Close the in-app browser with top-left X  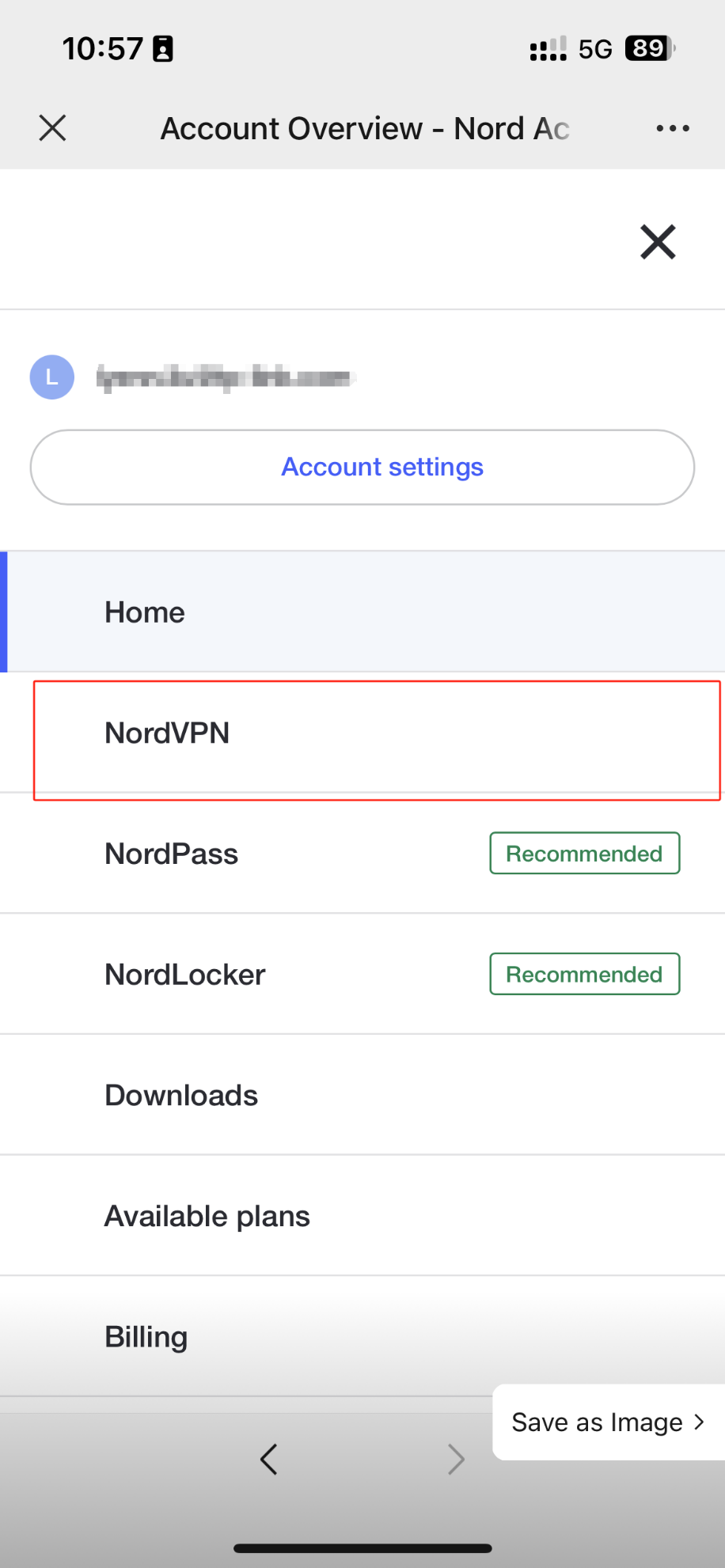(52, 128)
